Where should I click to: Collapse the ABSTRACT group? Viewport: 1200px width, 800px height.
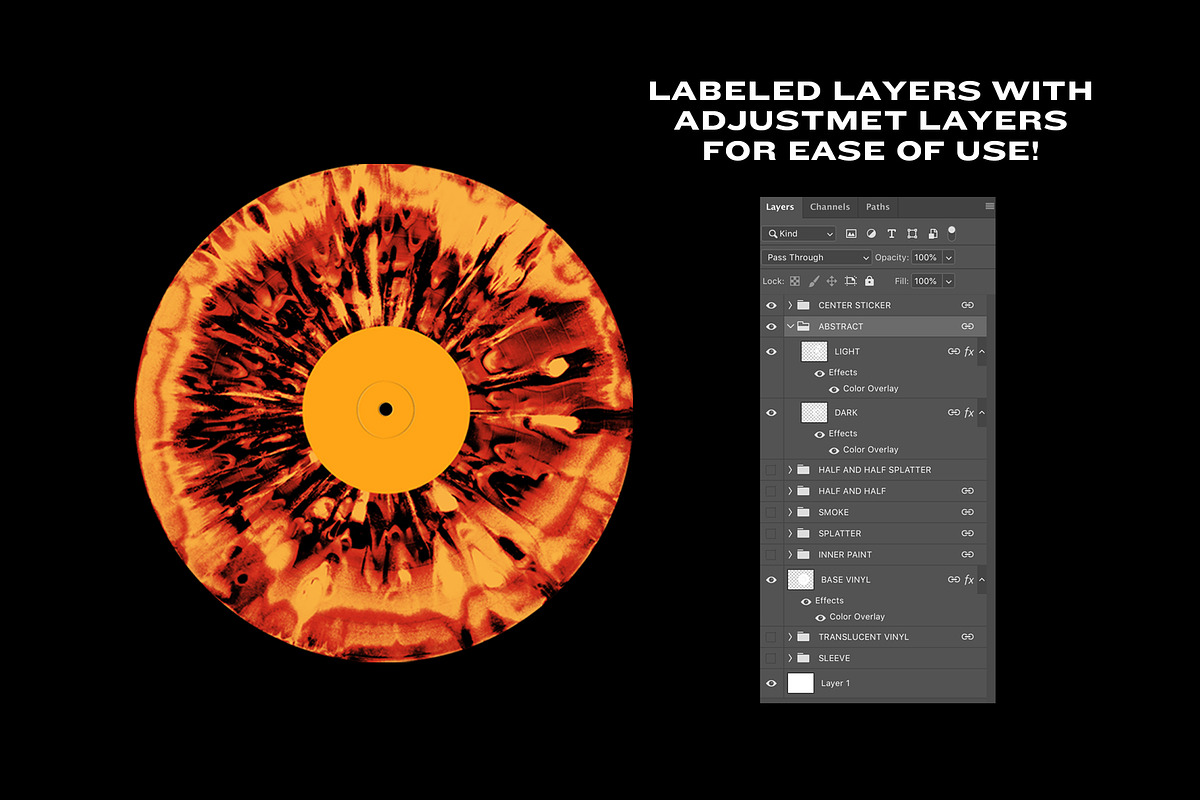(790, 327)
